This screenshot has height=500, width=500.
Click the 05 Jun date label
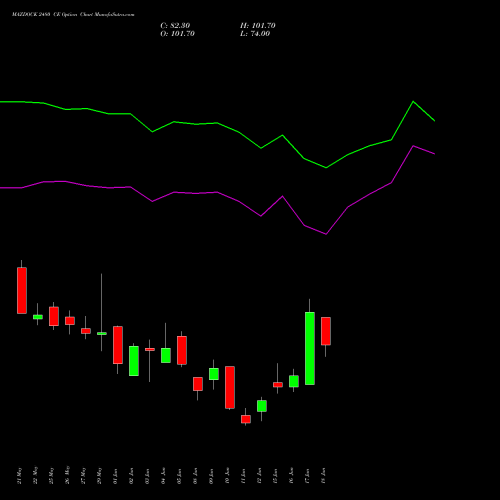point(180,476)
